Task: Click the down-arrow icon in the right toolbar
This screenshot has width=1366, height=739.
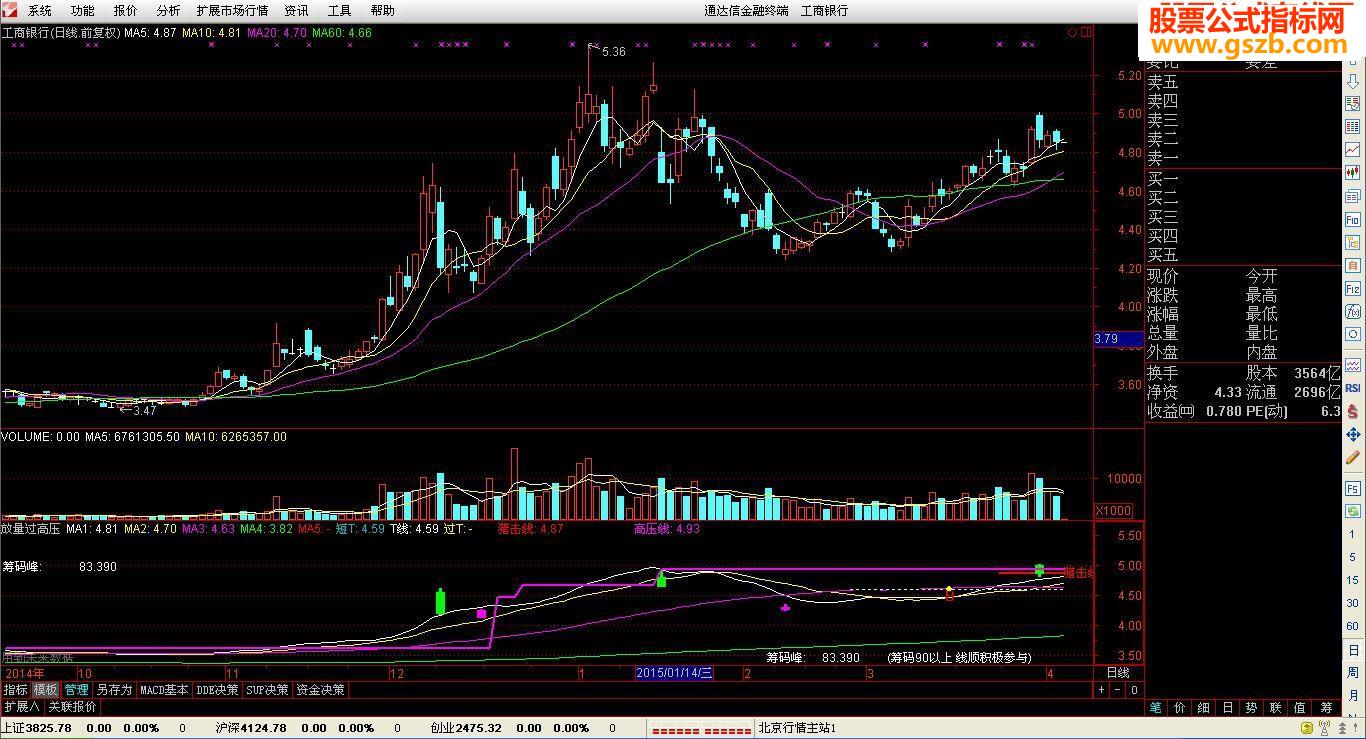Action: tap(1353, 81)
